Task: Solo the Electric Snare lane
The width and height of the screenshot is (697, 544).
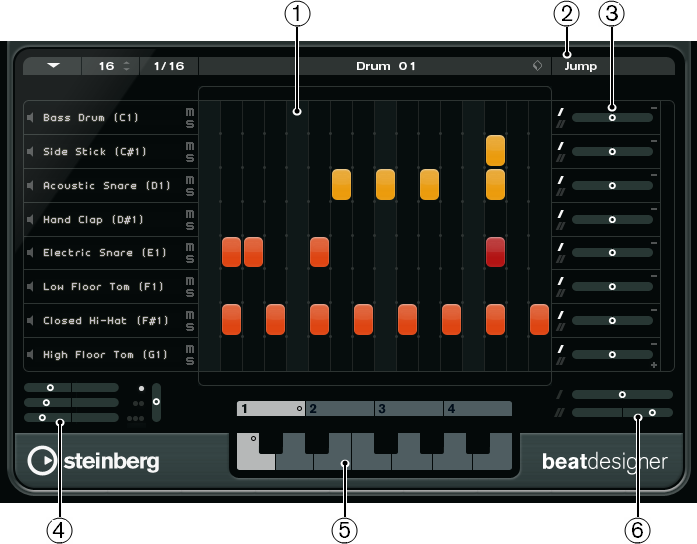Action: (x=190, y=259)
